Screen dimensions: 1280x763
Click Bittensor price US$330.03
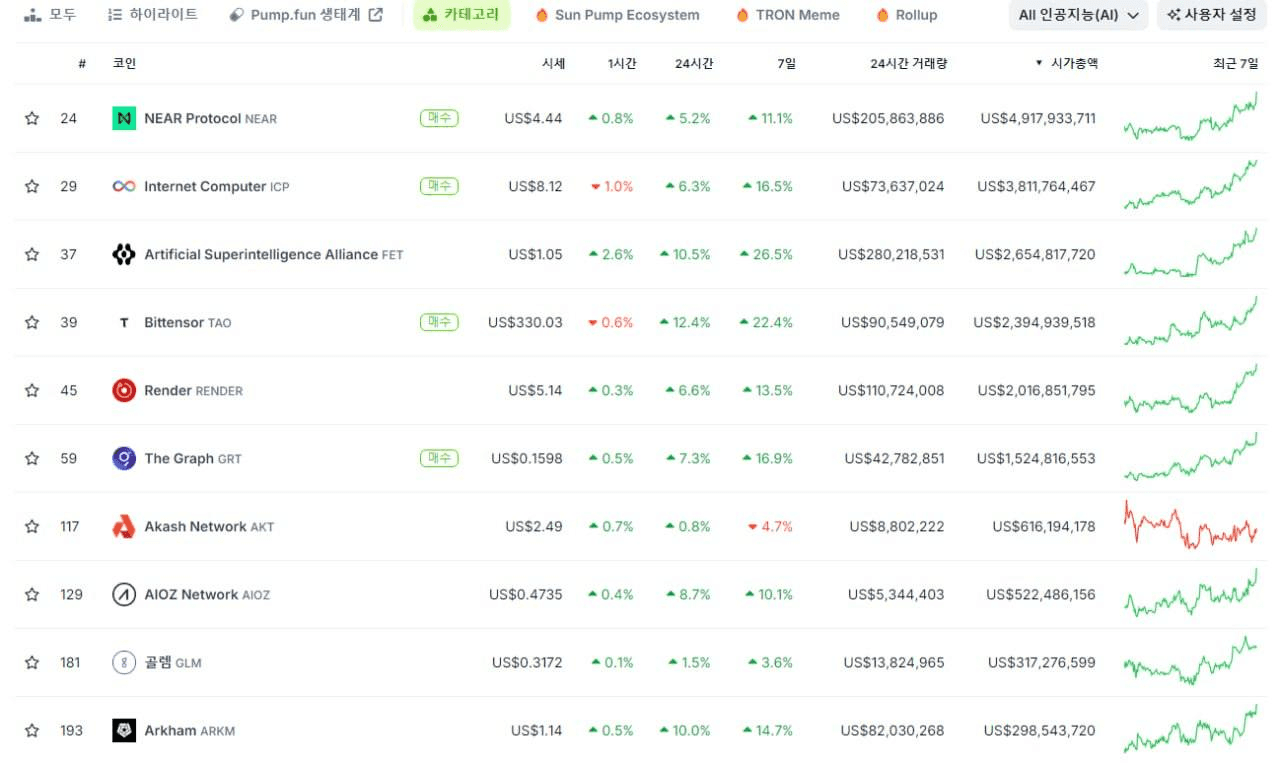click(525, 322)
